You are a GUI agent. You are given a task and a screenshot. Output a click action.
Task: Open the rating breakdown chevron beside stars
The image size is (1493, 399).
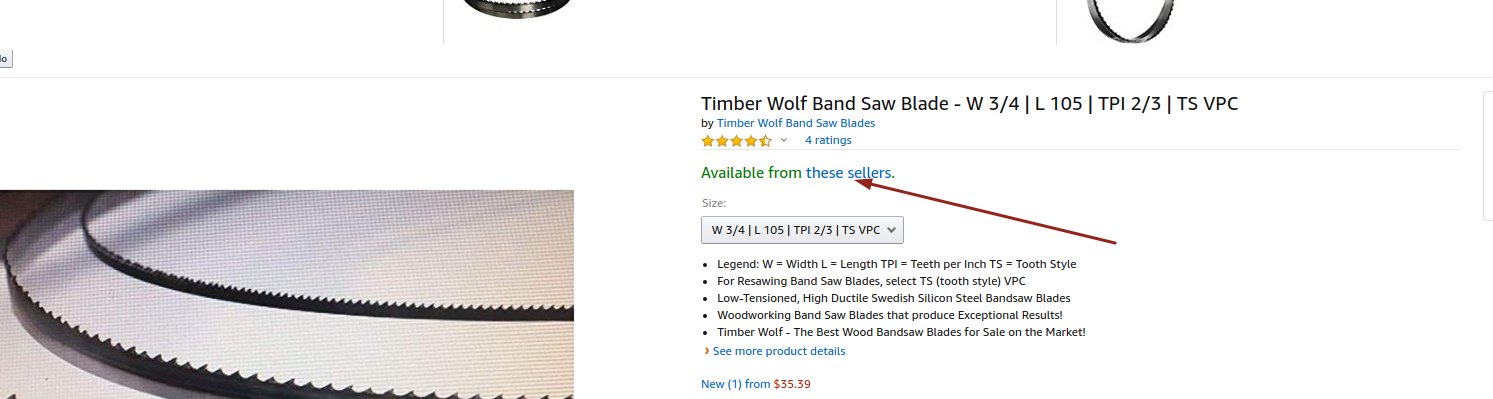(784, 140)
